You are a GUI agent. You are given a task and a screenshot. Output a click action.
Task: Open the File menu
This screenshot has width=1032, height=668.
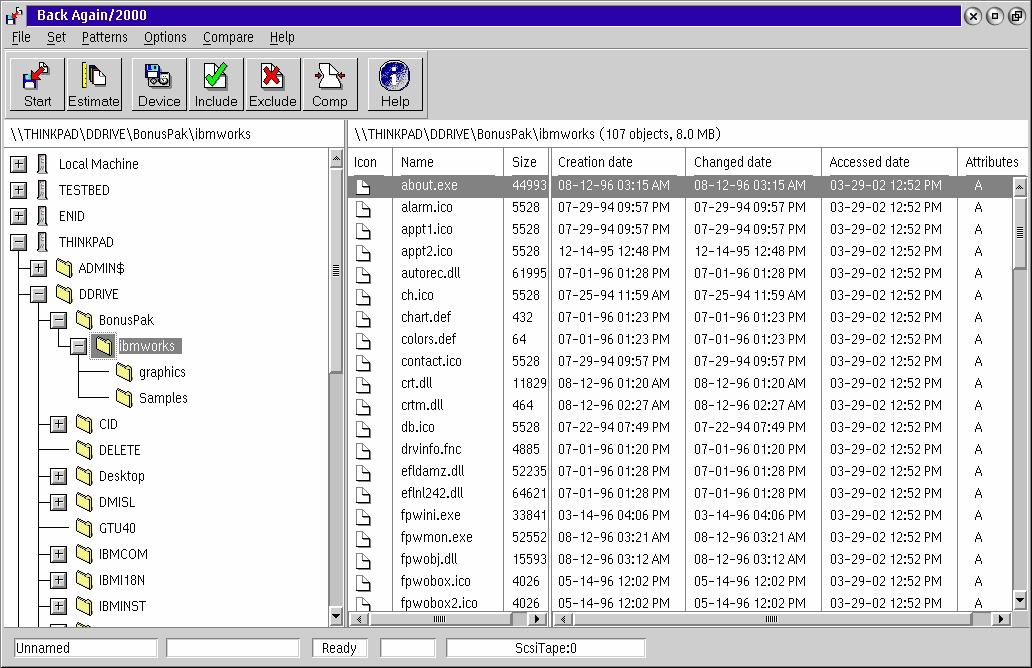pyautogui.click(x=21, y=38)
